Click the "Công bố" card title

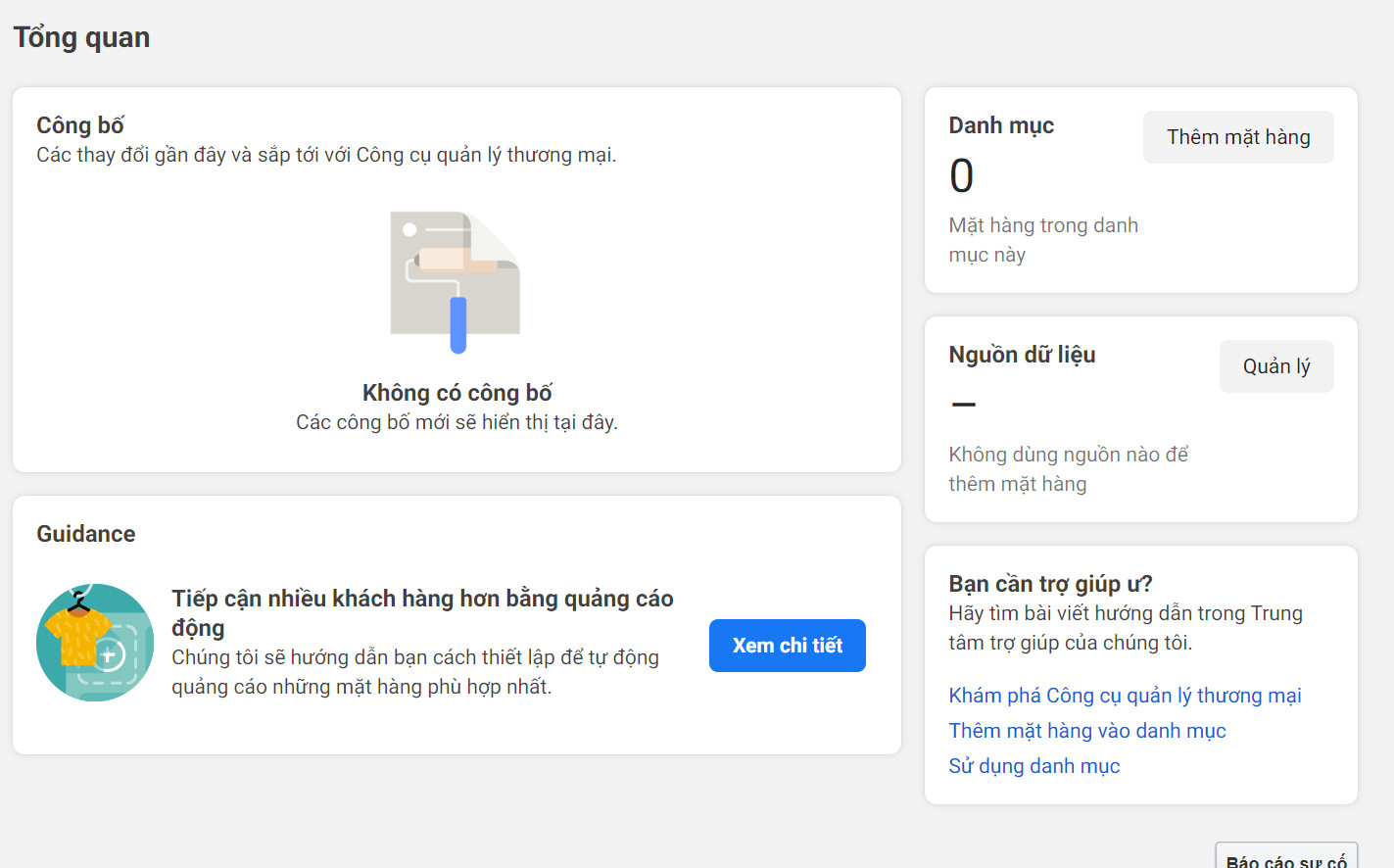tap(80, 125)
